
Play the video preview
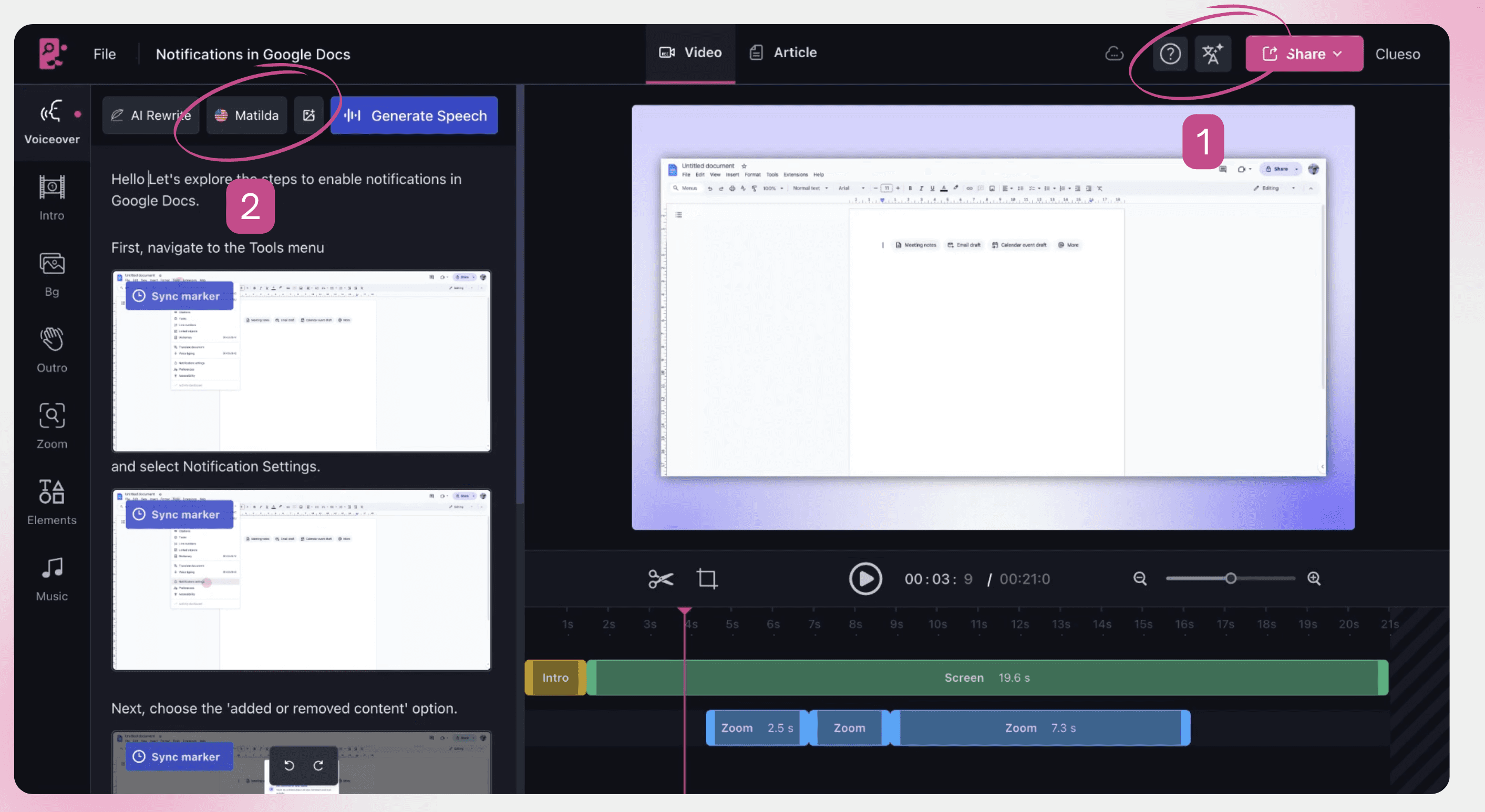[x=865, y=579]
